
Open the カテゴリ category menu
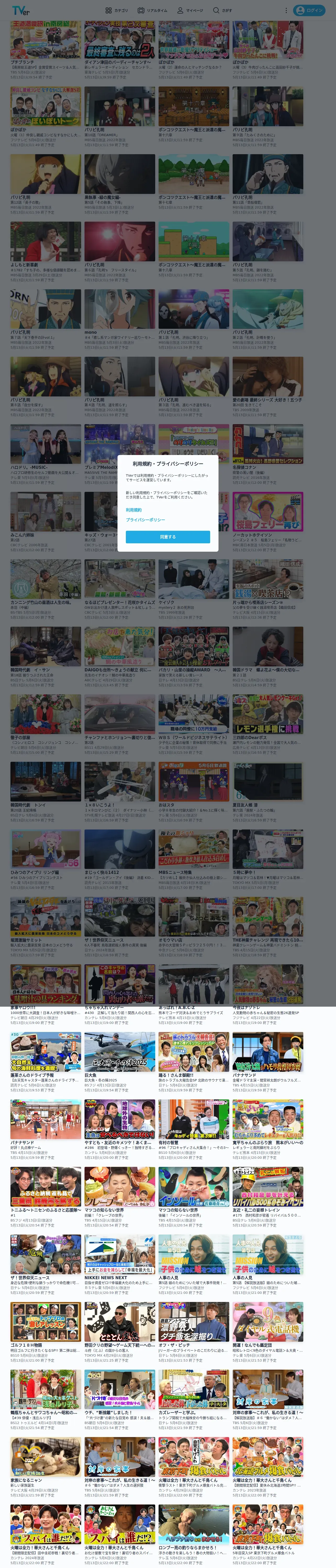pos(116,10)
